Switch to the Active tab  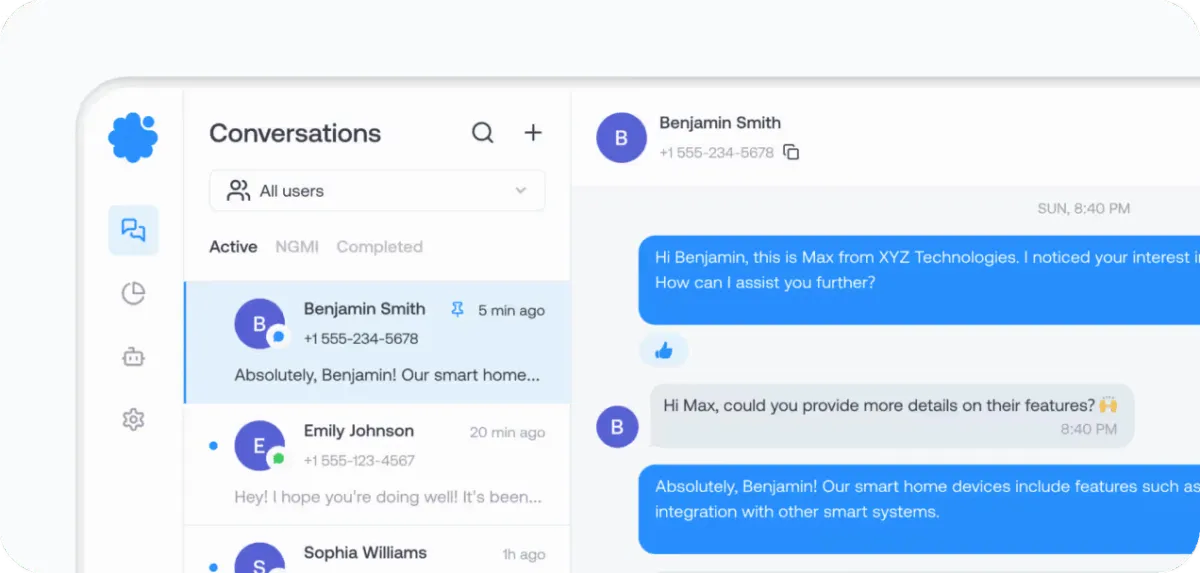(233, 247)
